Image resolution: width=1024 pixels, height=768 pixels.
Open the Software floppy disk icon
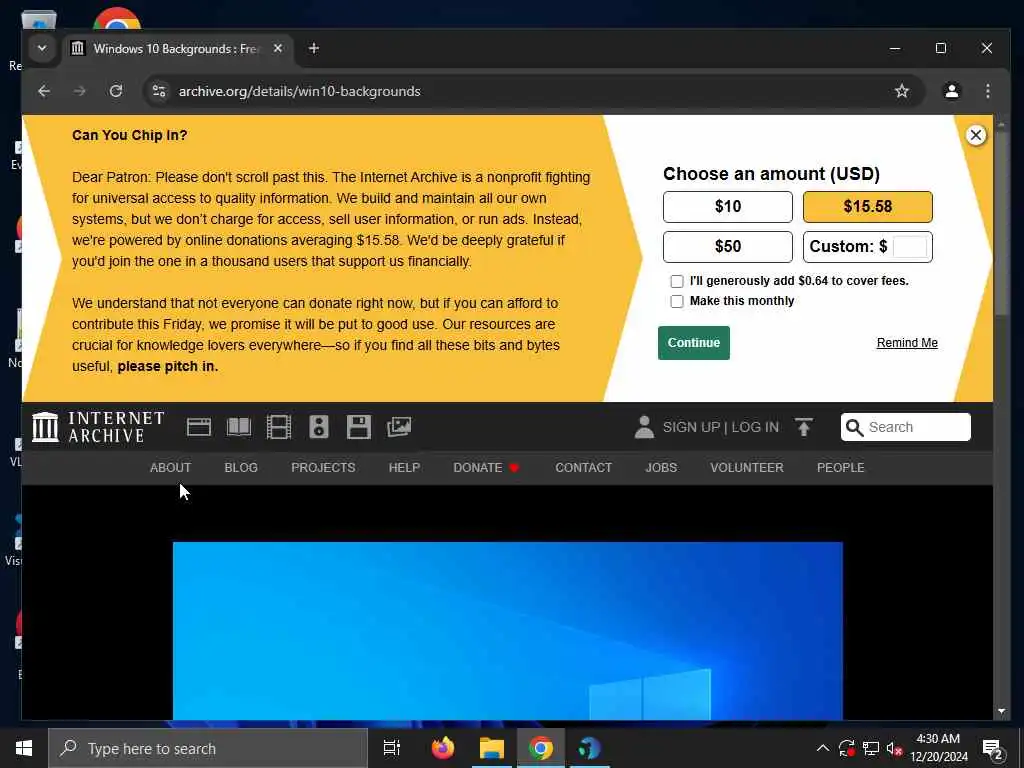tap(359, 427)
